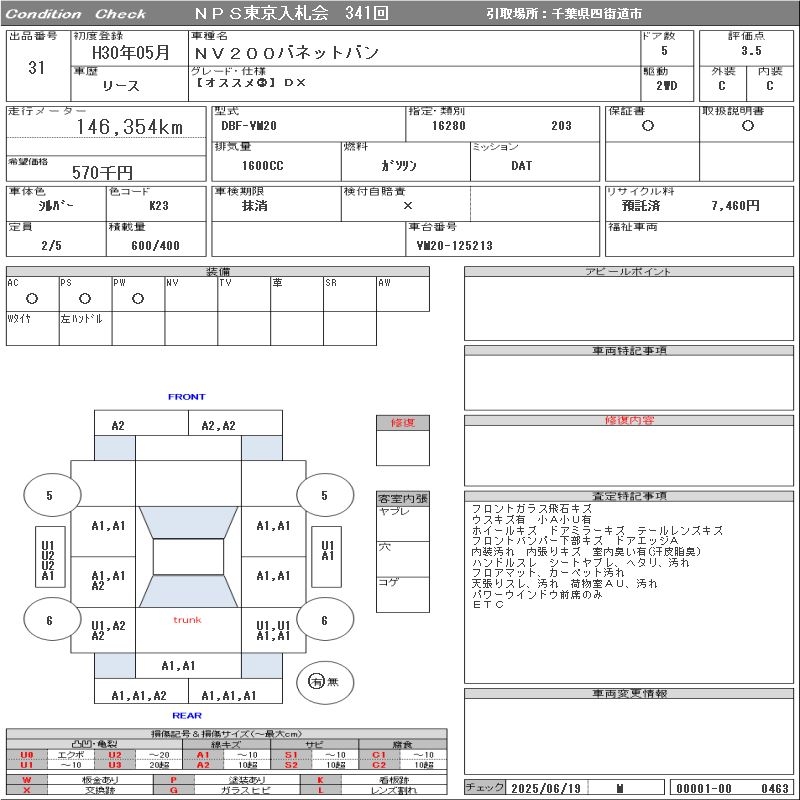The width and height of the screenshot is (800, 800).
Task: Click the rear window above trunk label
Action: pos(187,592)
